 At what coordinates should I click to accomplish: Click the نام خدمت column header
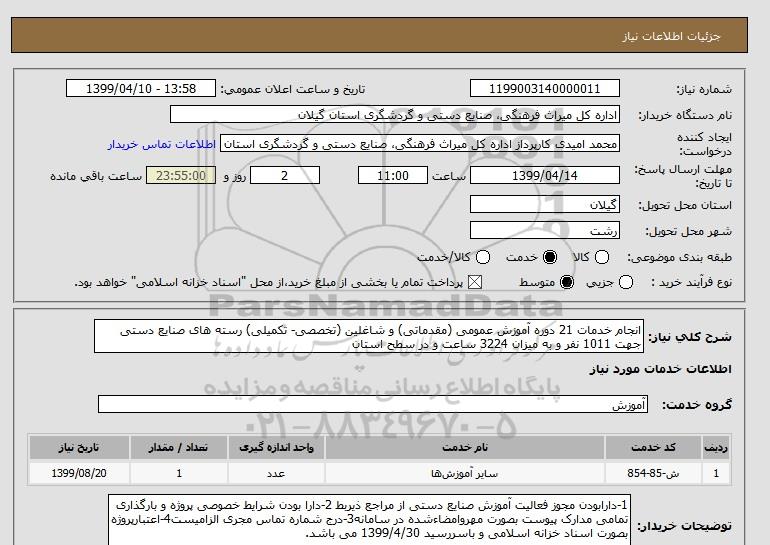(465, 447)
